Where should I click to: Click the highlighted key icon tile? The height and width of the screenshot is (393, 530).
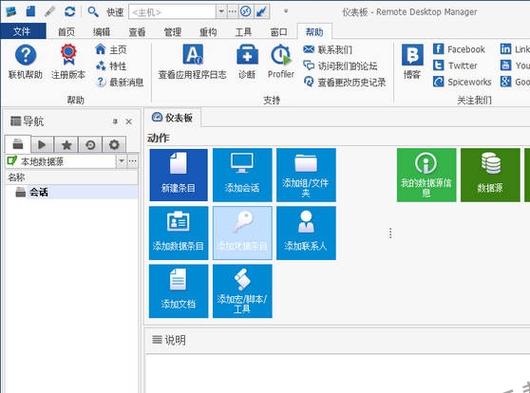[242, 233]
